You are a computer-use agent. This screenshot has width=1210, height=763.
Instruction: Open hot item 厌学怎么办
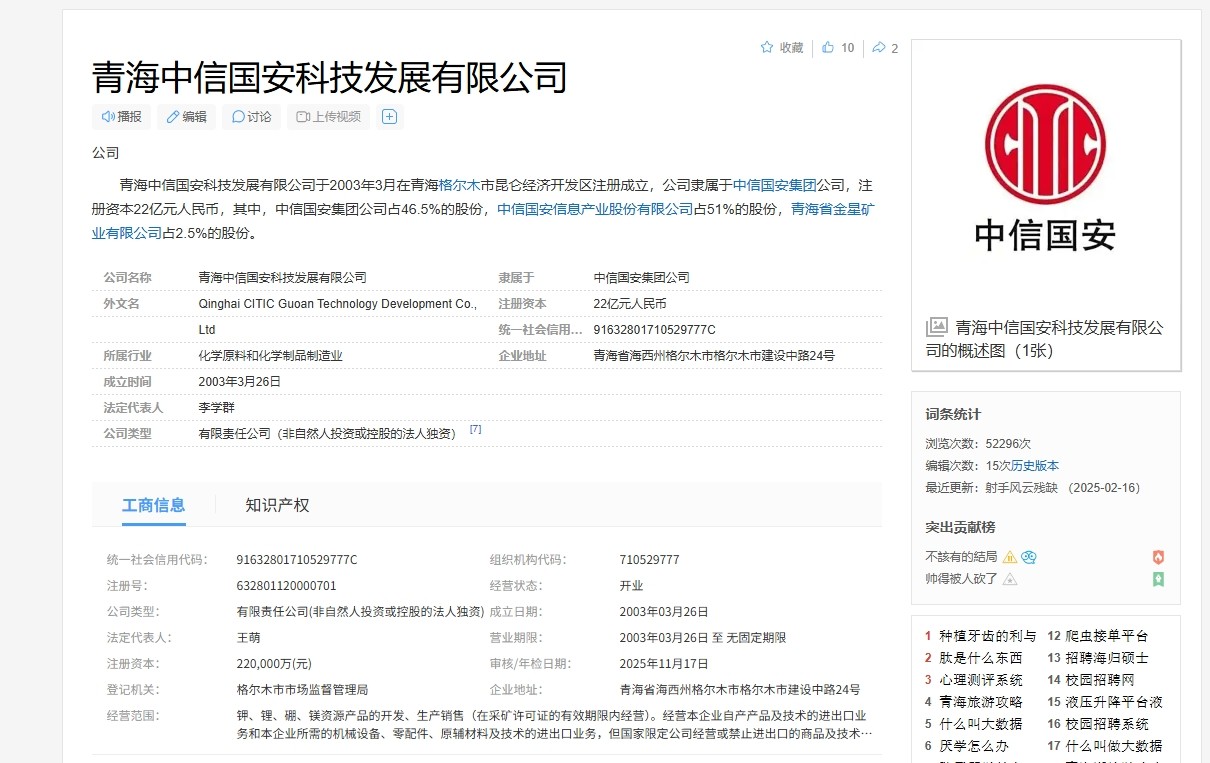[x=974, y=746]
